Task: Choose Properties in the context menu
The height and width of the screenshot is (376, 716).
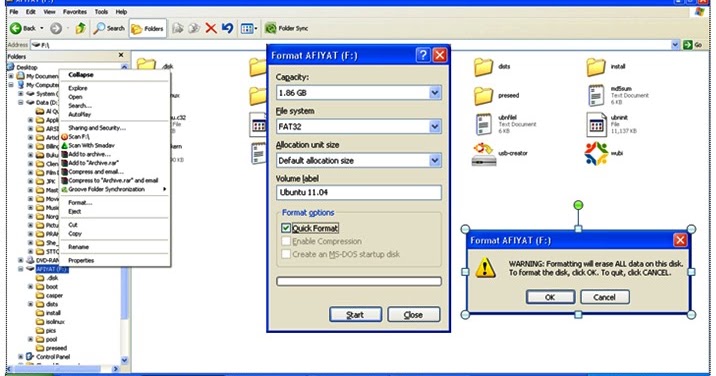Action: tap(81, 260)
